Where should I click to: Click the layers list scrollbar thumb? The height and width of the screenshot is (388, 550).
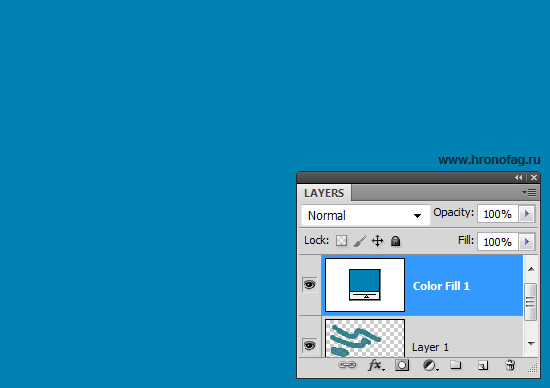click(530, 302)
